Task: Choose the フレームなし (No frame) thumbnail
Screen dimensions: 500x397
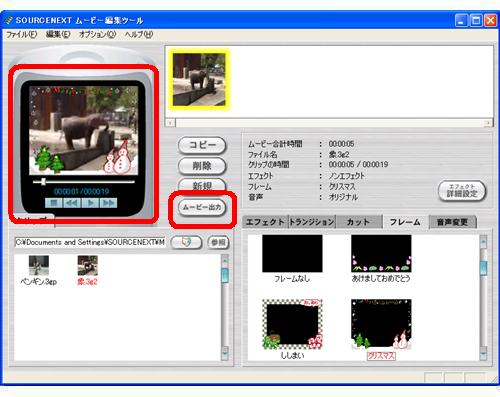Action: tap(292, 254)
